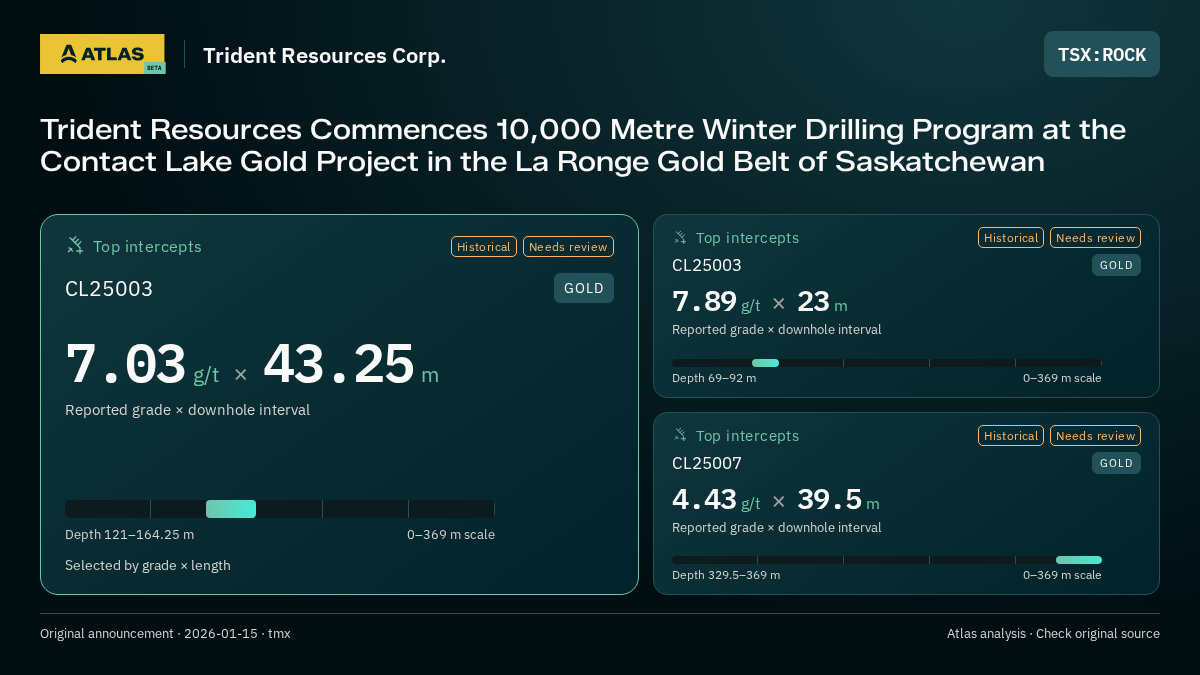Click the drill icon in the CL25003 7.03 g/t card
1200x675 pixels.
75,246
